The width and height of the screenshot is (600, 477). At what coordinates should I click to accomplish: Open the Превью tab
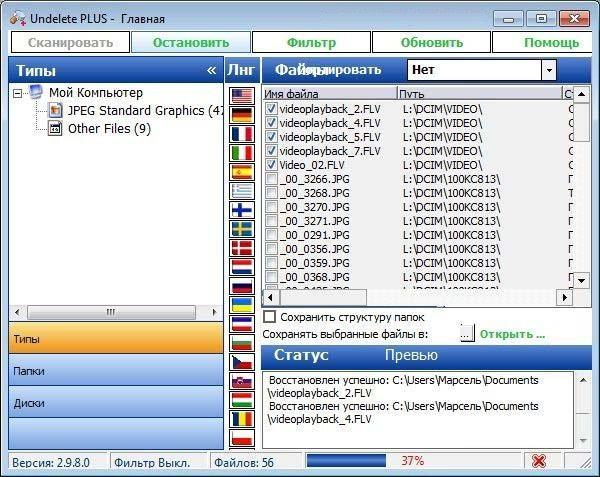(411, 355)
